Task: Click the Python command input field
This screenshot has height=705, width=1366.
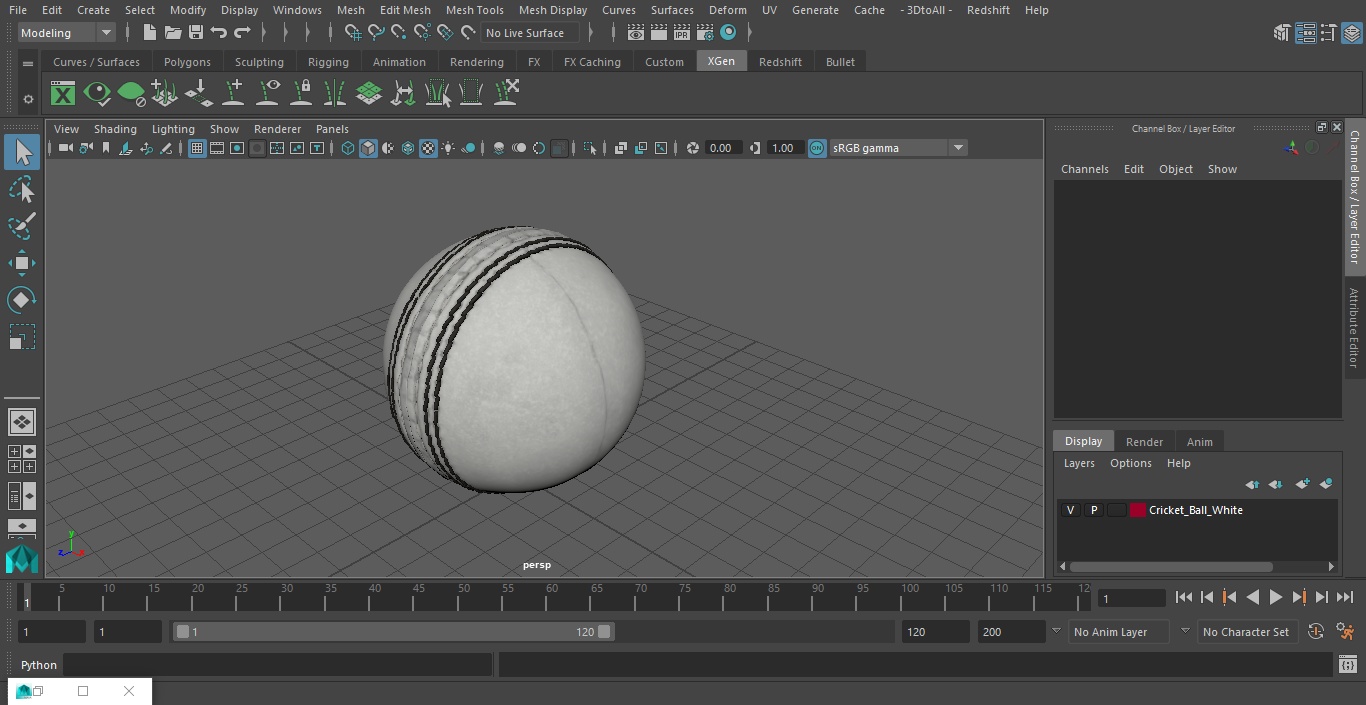Action: coord(278,665)
